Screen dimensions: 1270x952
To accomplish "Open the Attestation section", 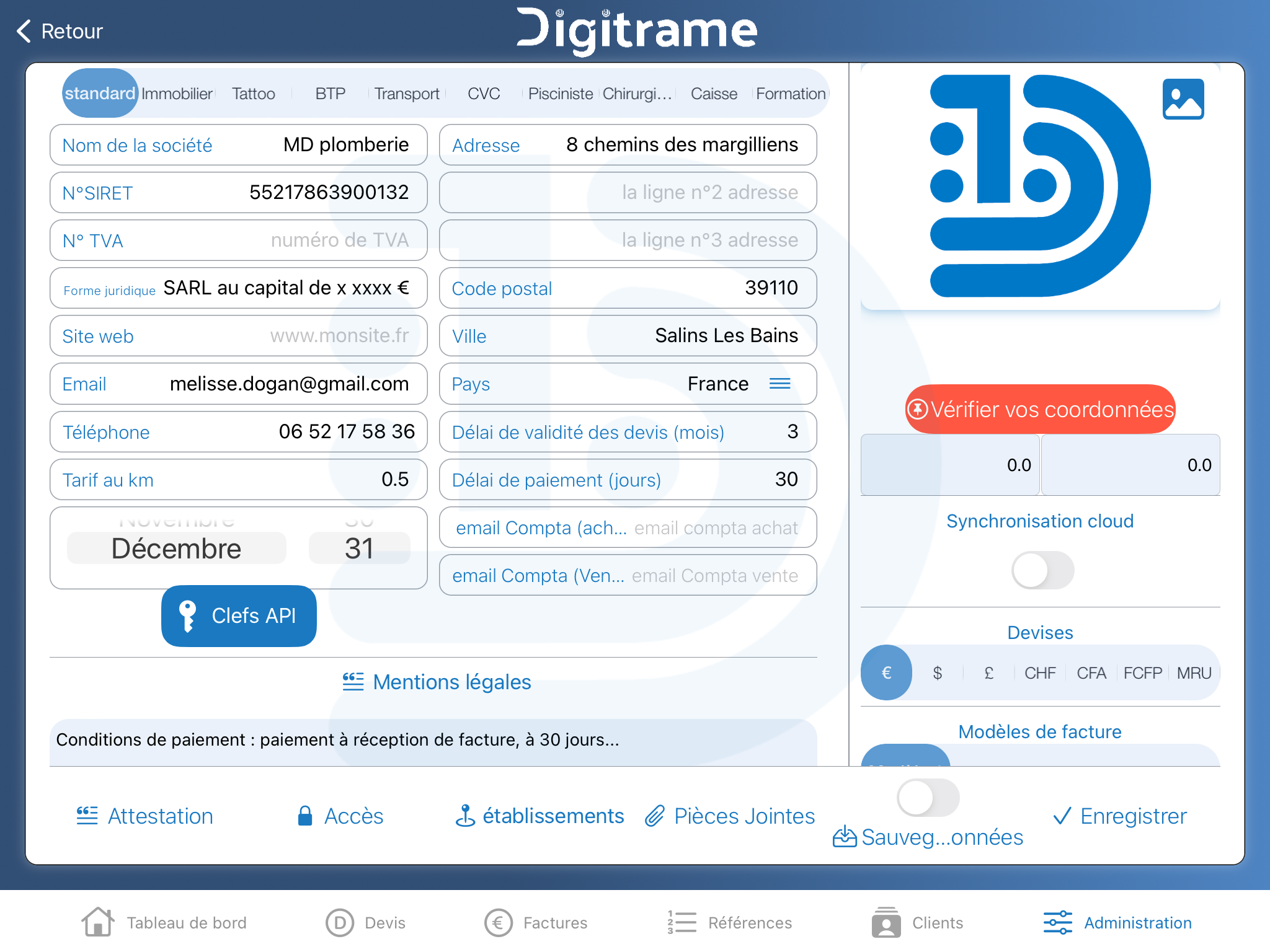I will tap(144, 816).
